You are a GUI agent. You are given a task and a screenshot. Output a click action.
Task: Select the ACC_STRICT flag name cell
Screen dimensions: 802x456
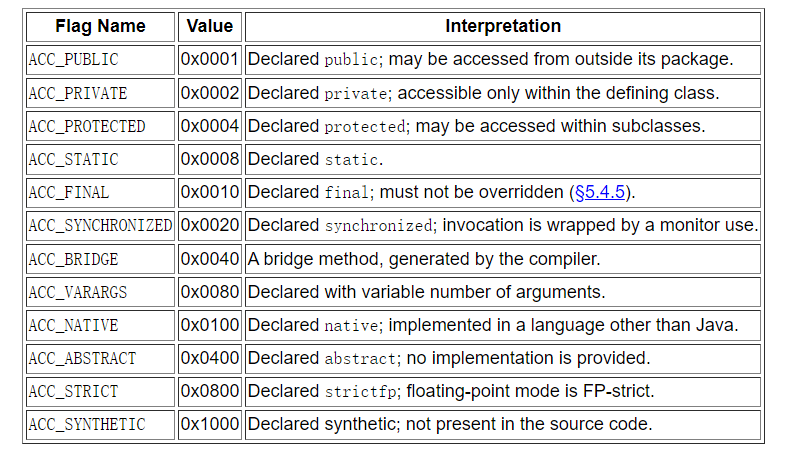click(x=73, y=391)
